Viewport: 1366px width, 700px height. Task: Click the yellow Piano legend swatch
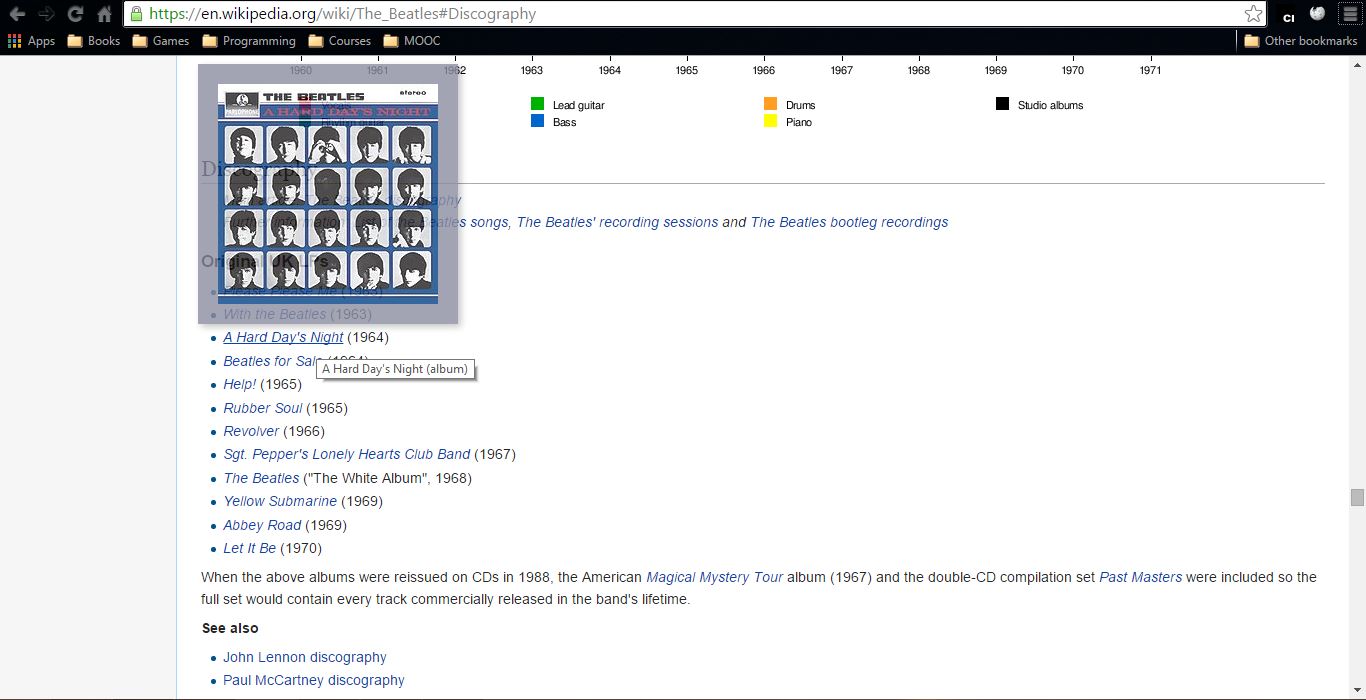click(x=770, y=121)
